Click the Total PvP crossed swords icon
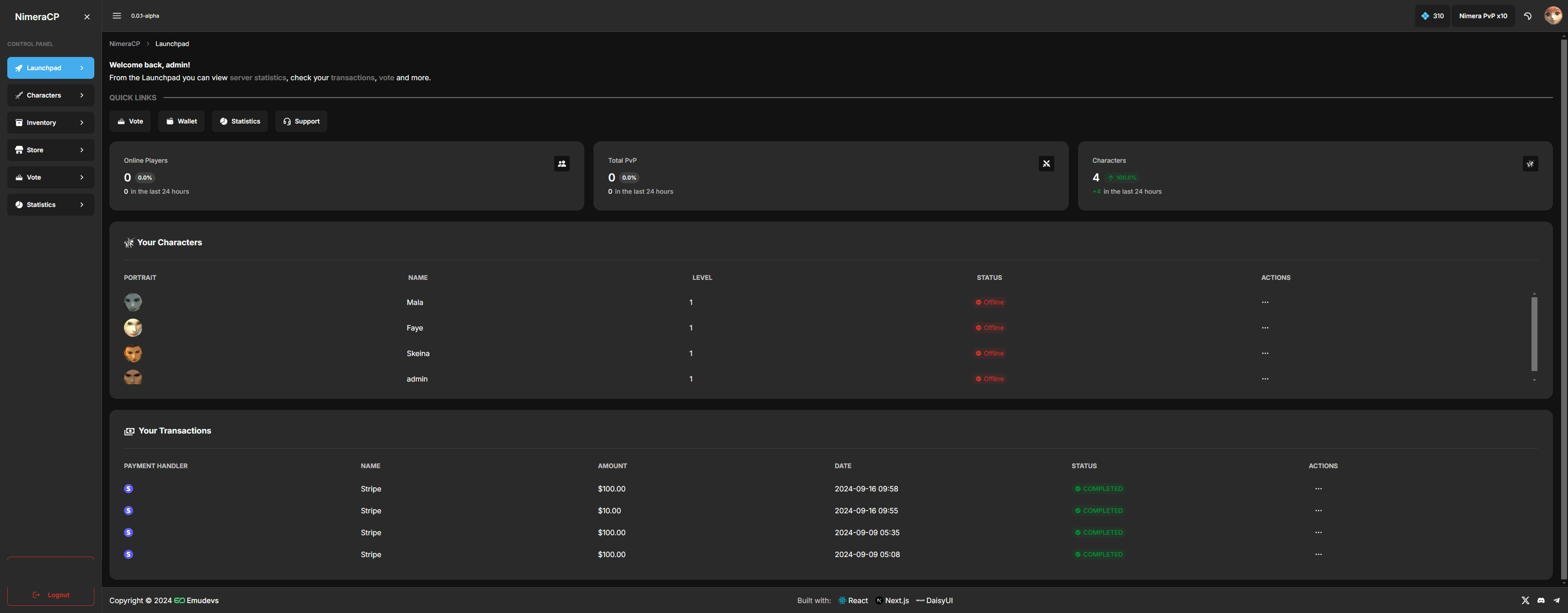Screen dimensions: 1568x613 click(1046, 164)
